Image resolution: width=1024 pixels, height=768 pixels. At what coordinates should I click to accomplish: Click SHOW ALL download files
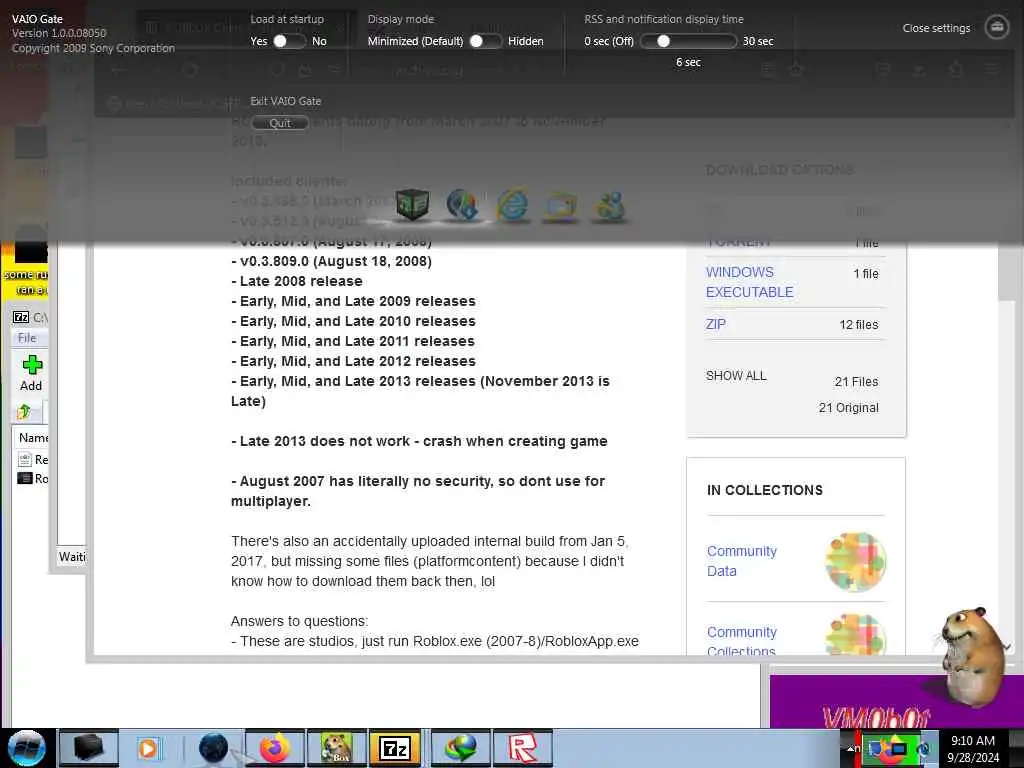tap(736, 376)
